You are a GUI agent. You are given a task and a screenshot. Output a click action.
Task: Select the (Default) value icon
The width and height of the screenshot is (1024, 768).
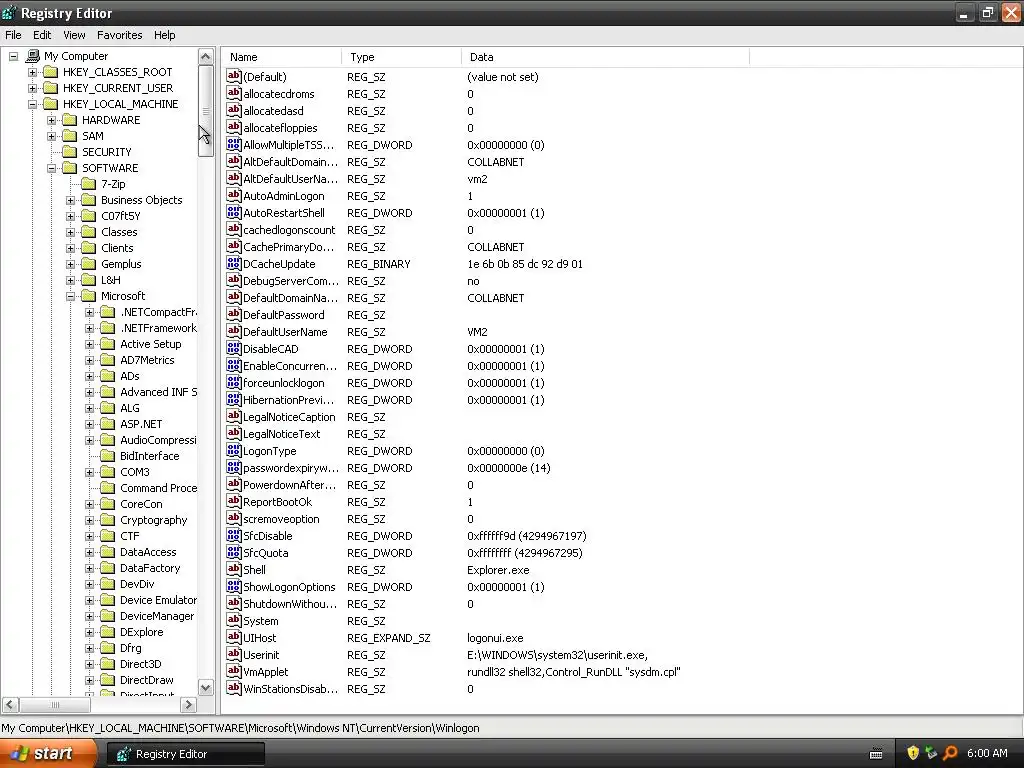point(234,76)
